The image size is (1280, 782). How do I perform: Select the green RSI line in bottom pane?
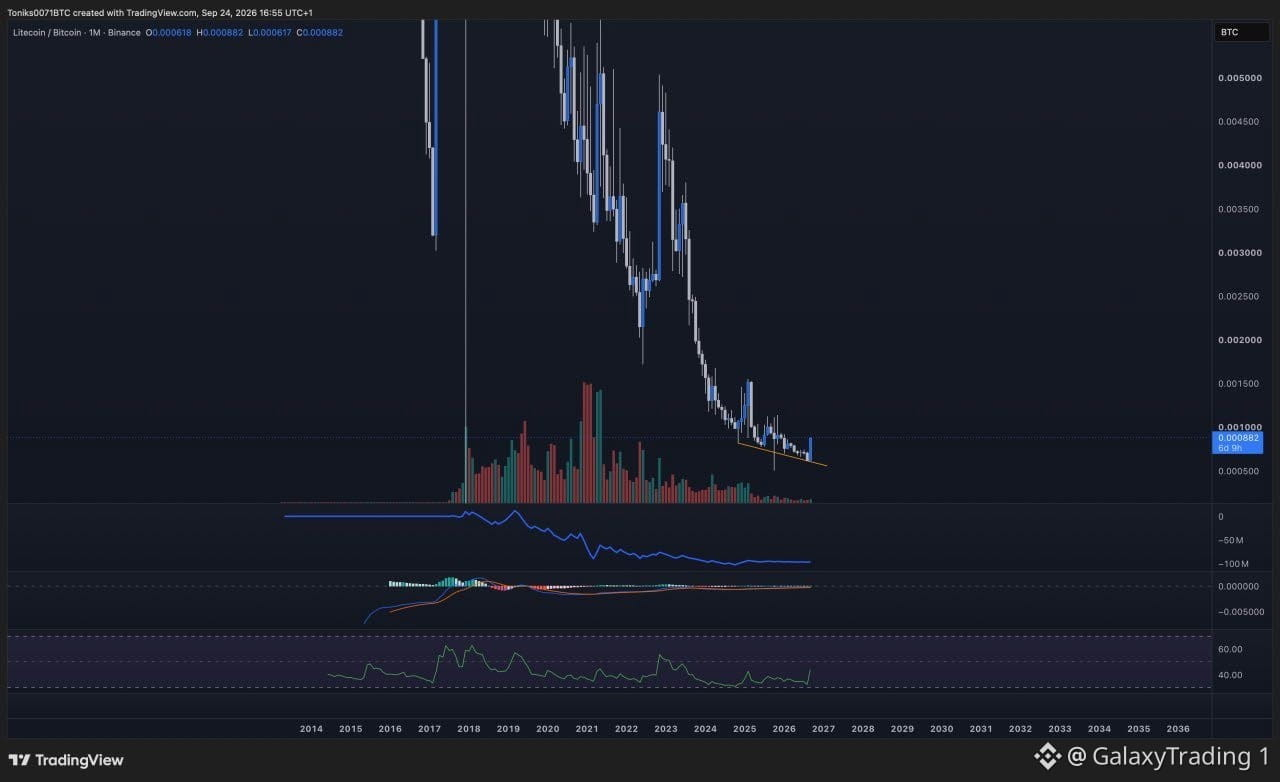(x=570, y=670)
